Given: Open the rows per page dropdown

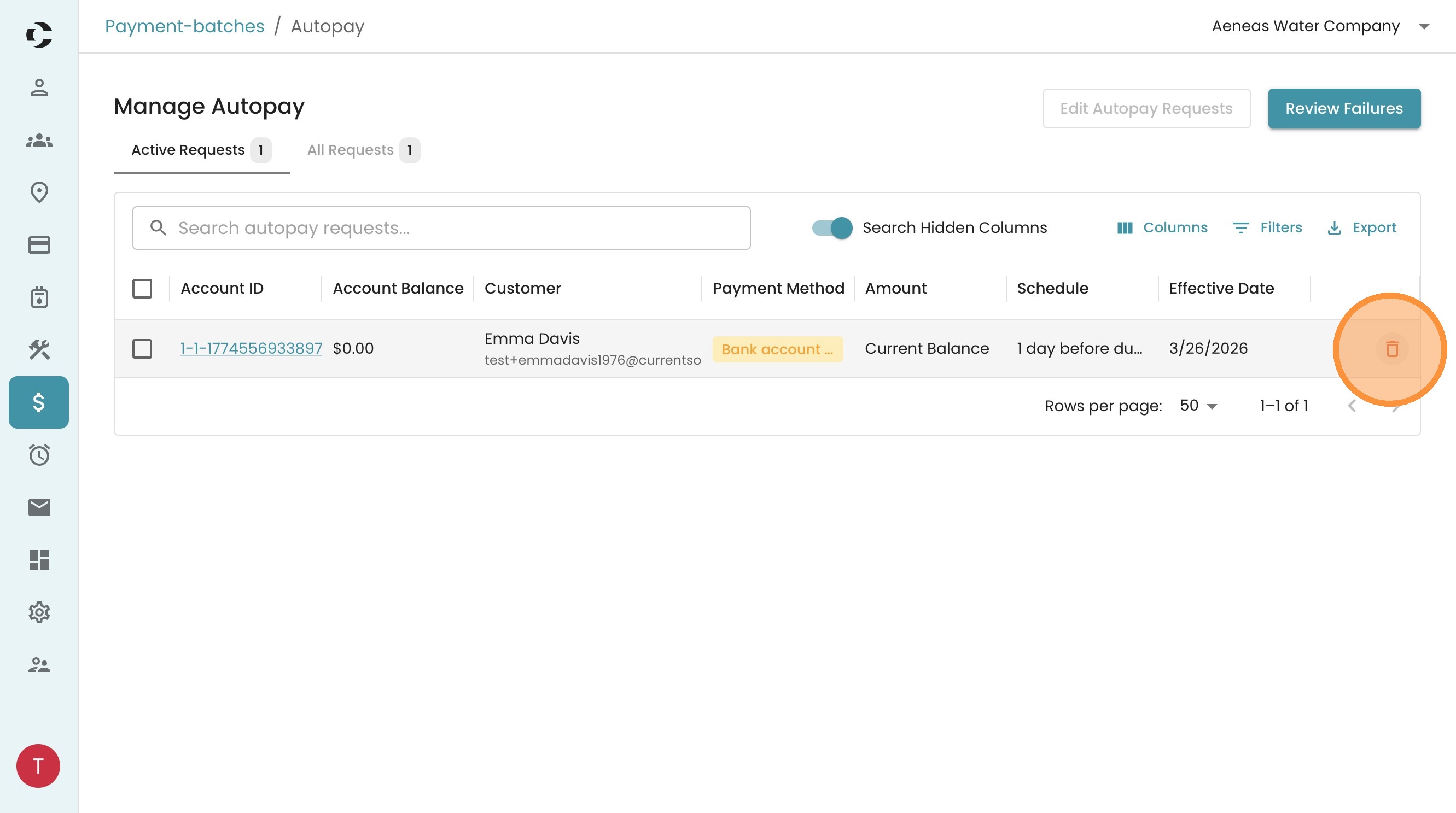Looking at the screenshot, I should [1198, 406].
